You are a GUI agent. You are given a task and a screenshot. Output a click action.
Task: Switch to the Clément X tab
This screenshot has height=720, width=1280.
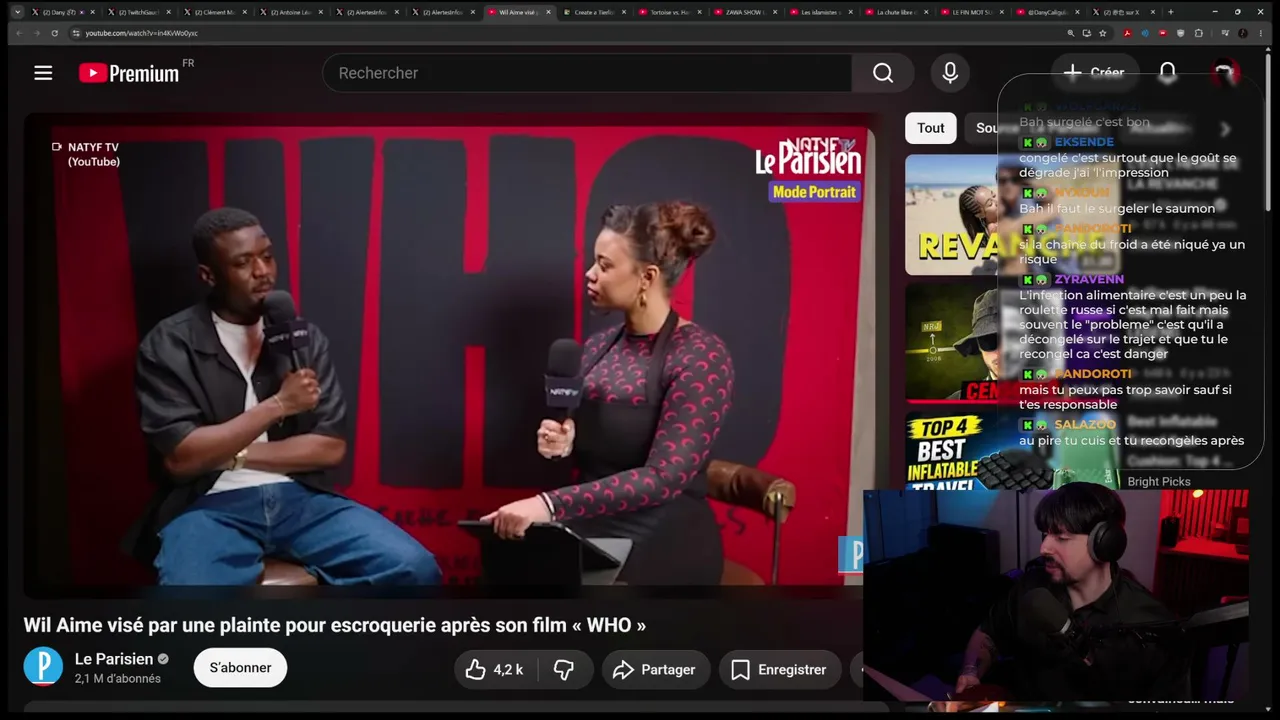[x=214, y=12]
